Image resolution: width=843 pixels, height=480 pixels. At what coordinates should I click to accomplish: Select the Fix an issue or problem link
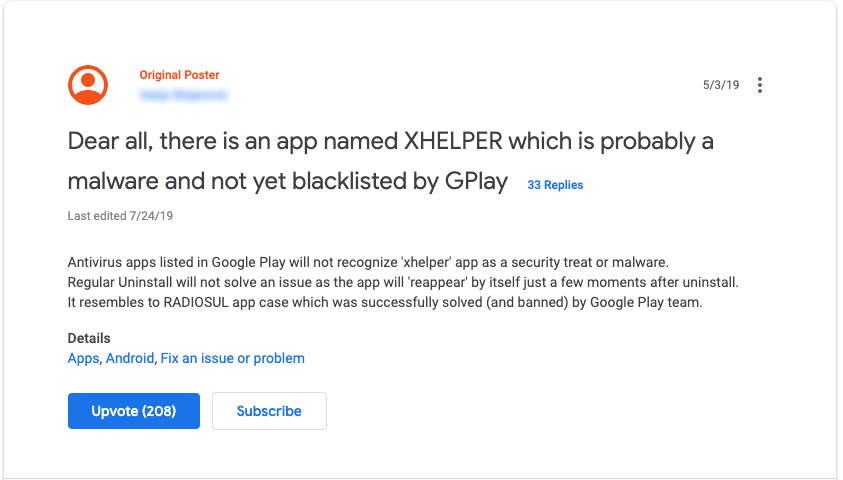pyautogui.click(x=233, y=358)
